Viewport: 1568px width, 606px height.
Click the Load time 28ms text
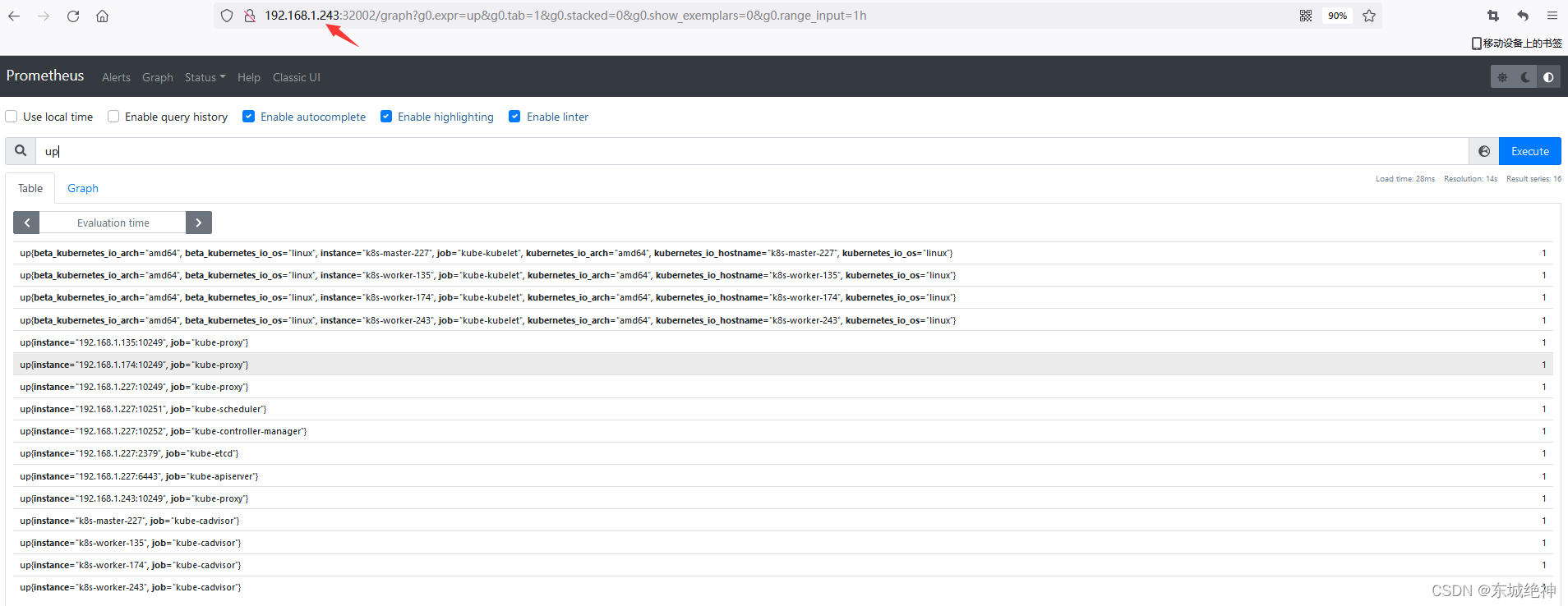[1405, 179]
